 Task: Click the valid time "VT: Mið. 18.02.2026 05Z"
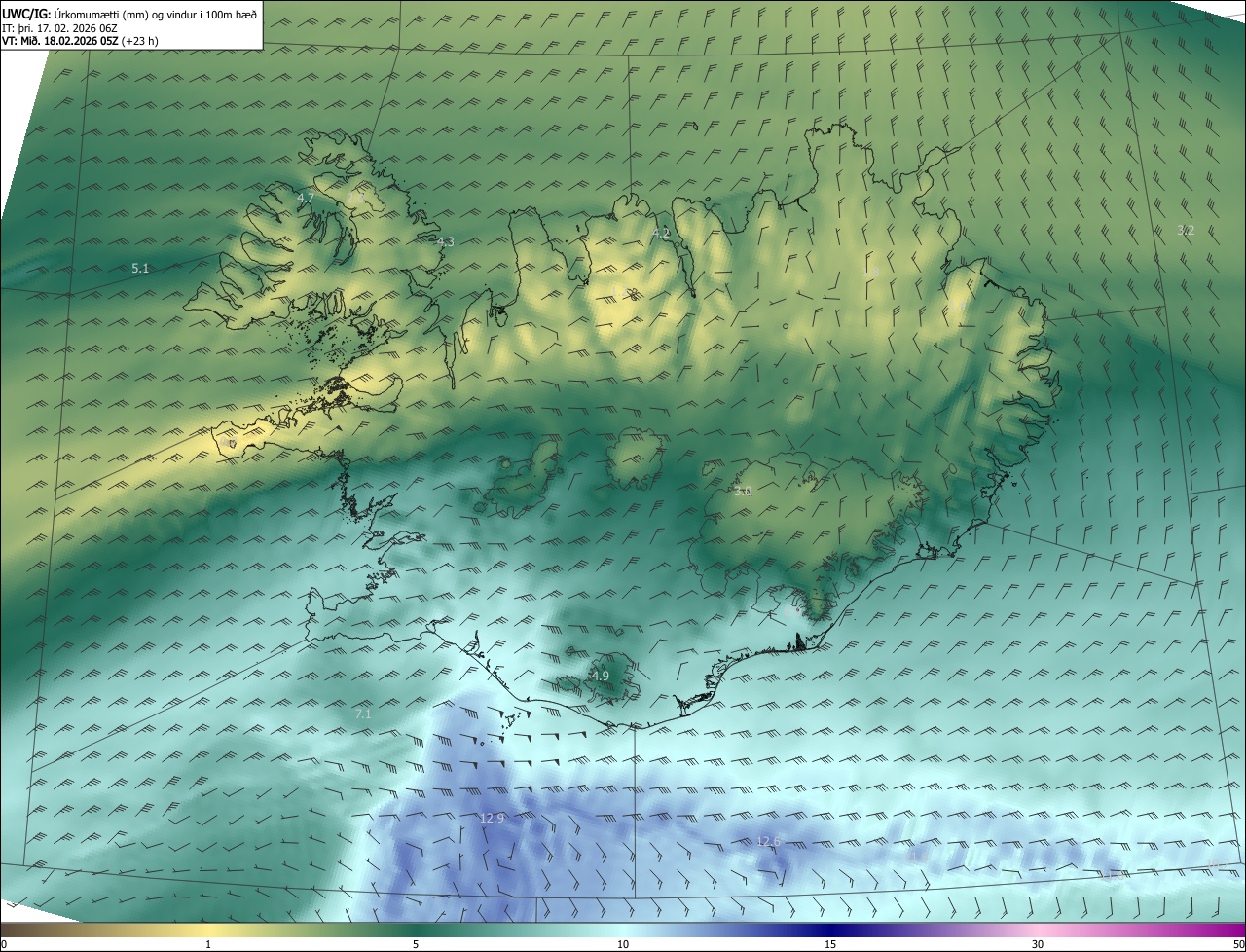click(x=60, y=41)
